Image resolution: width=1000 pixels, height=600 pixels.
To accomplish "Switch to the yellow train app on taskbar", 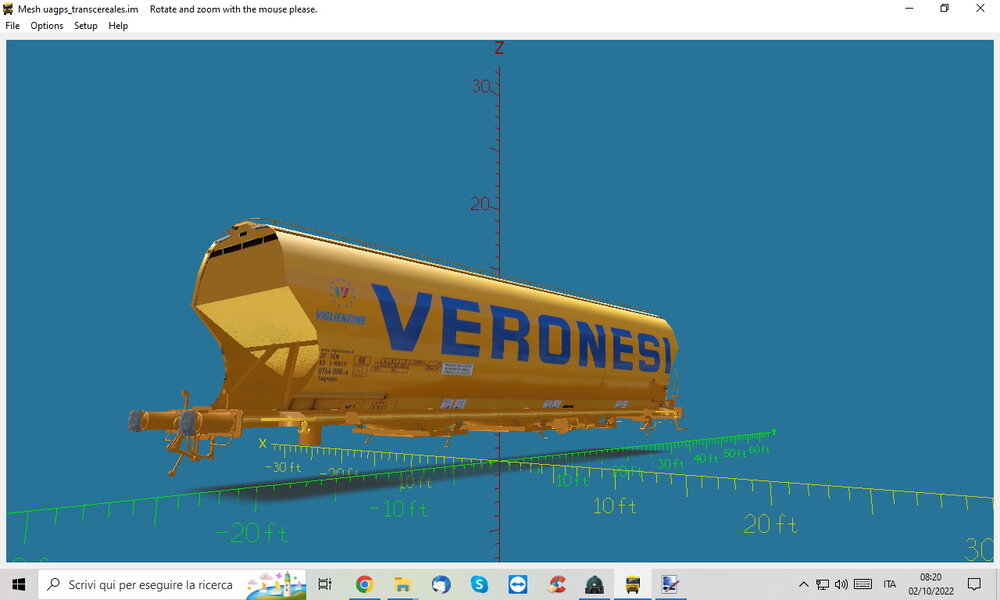I will point(633,584).
